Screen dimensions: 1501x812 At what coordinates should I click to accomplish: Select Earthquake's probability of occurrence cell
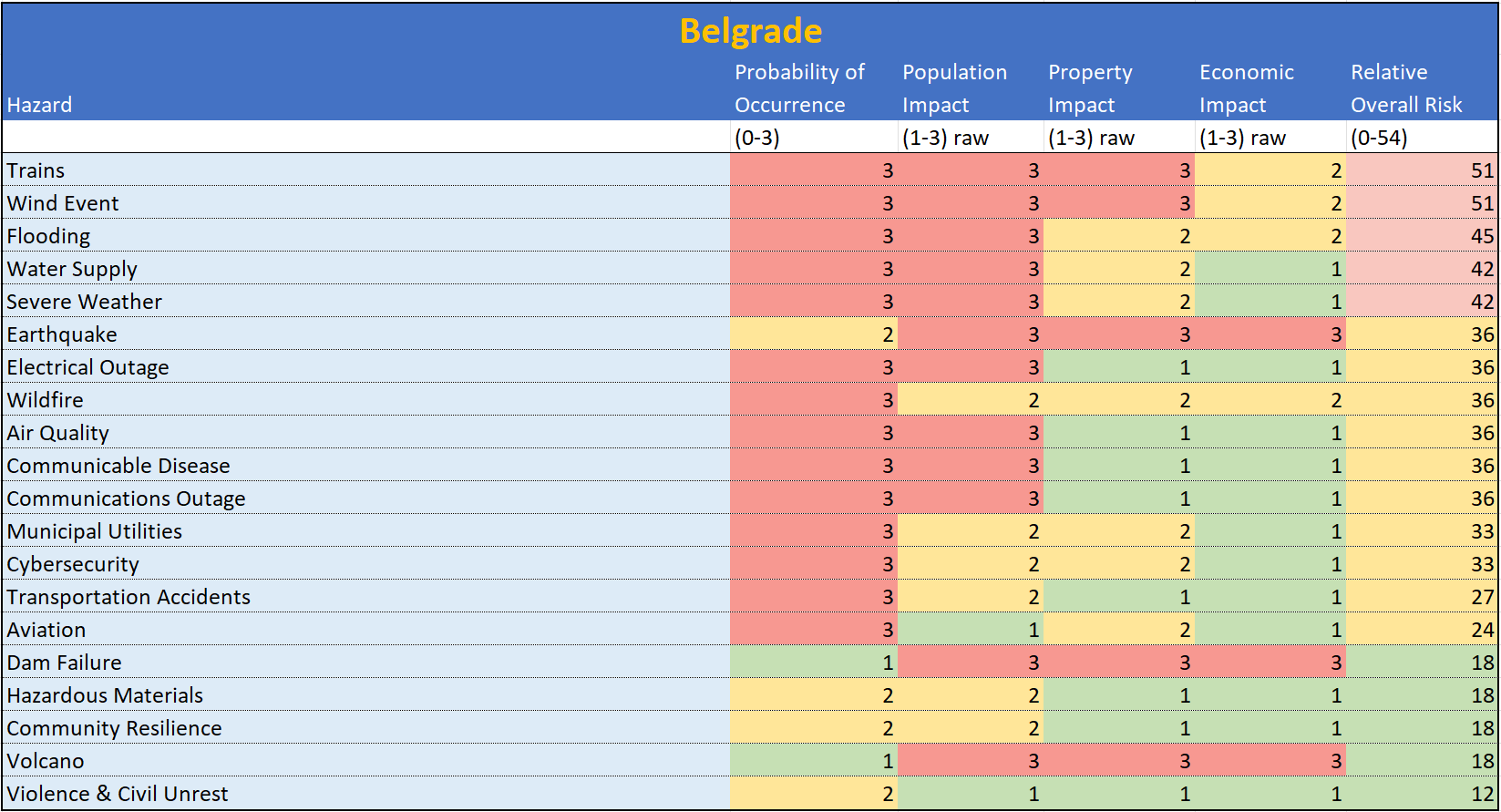click(x=814, y=334)
